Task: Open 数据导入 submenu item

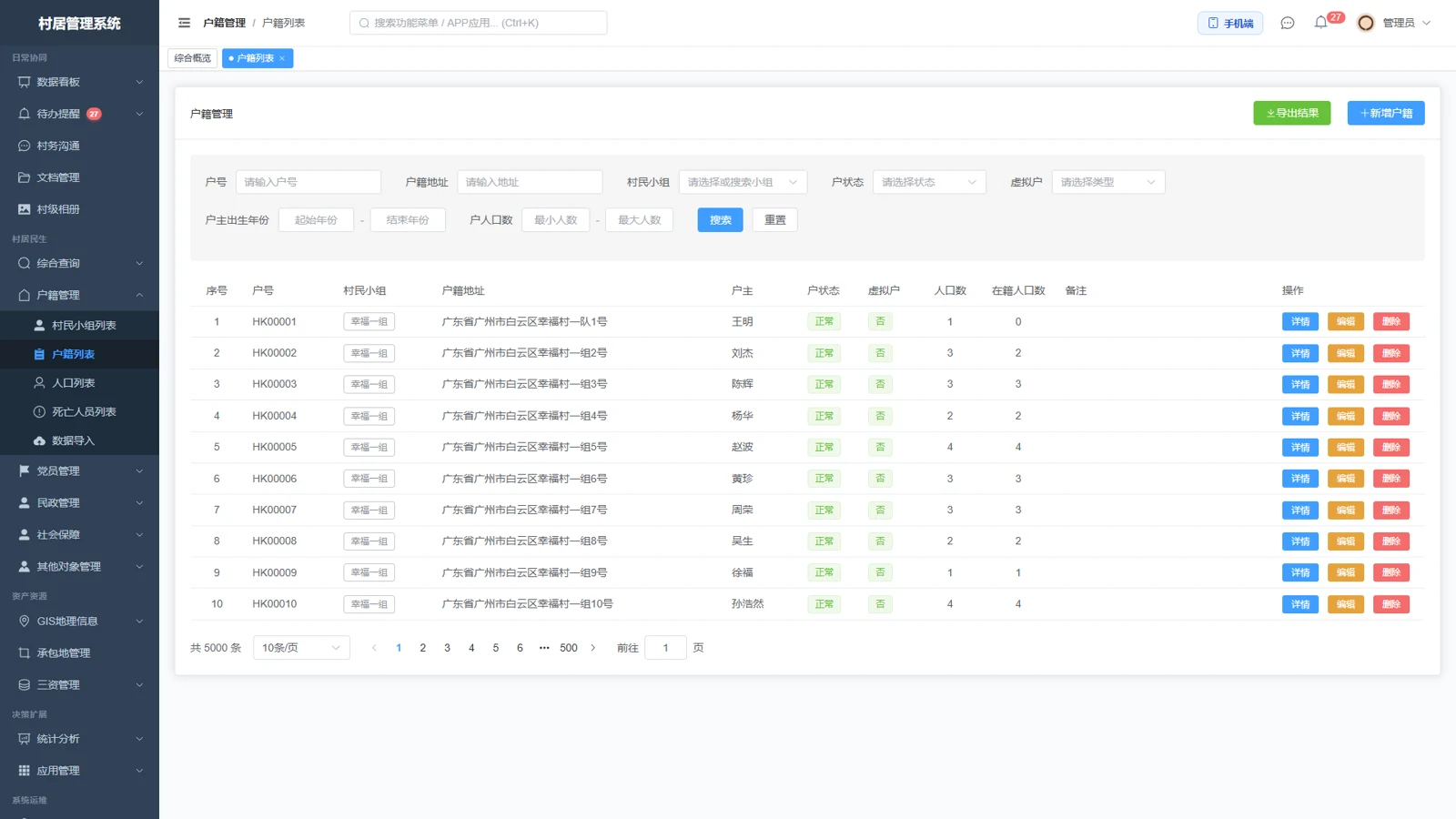Action: [79, 440]
